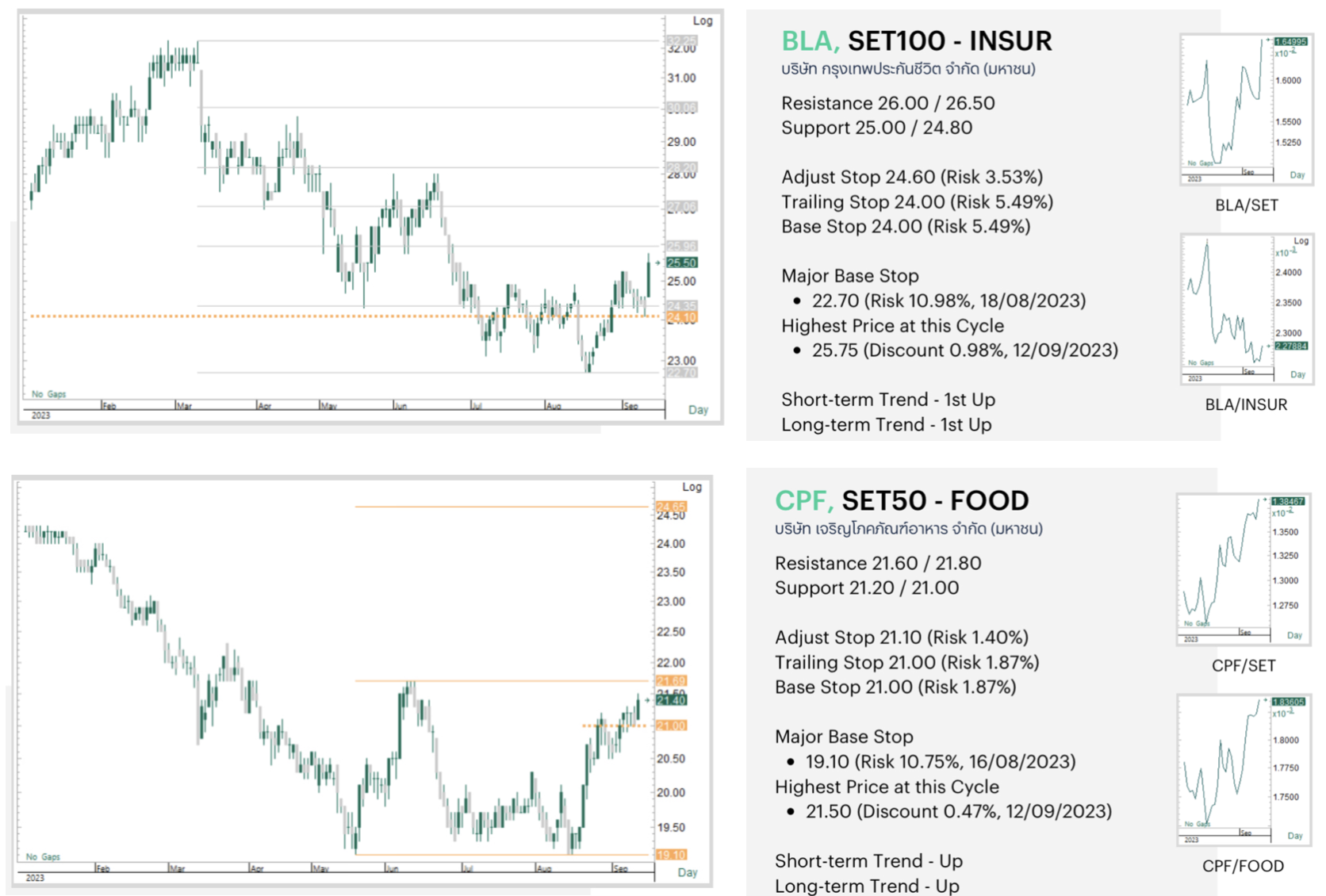This screenshot has height=896, width=1326.
Task: Click the orange 24.65 price level tag
Action: tap(671, 507)
